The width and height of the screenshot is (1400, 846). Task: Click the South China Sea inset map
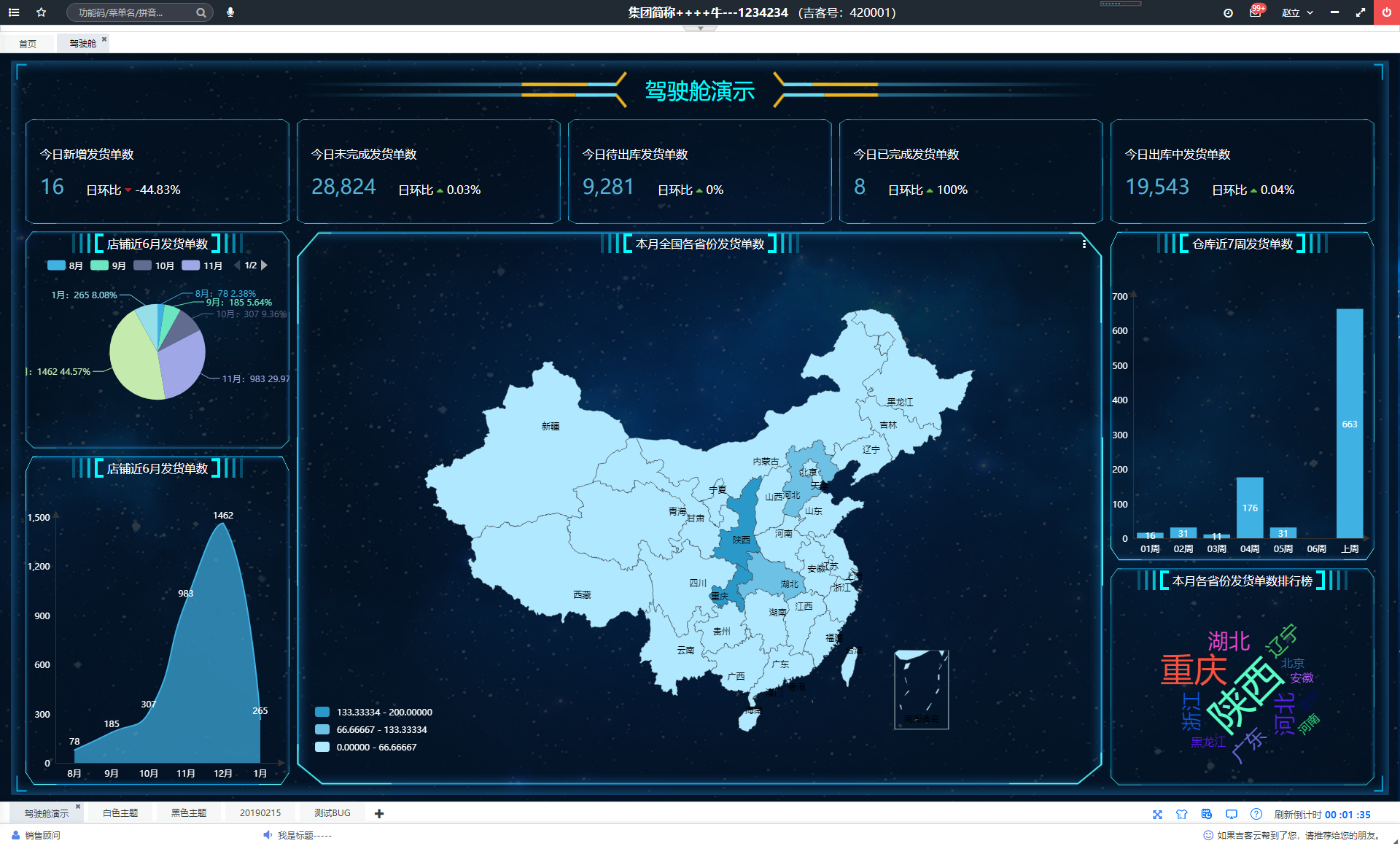(x=921, y=689)
